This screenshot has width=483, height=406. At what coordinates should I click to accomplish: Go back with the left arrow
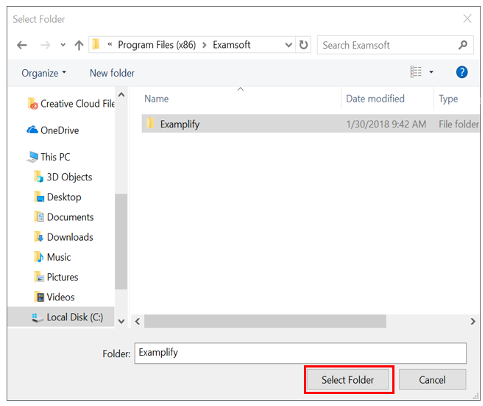tap(22, 45)
